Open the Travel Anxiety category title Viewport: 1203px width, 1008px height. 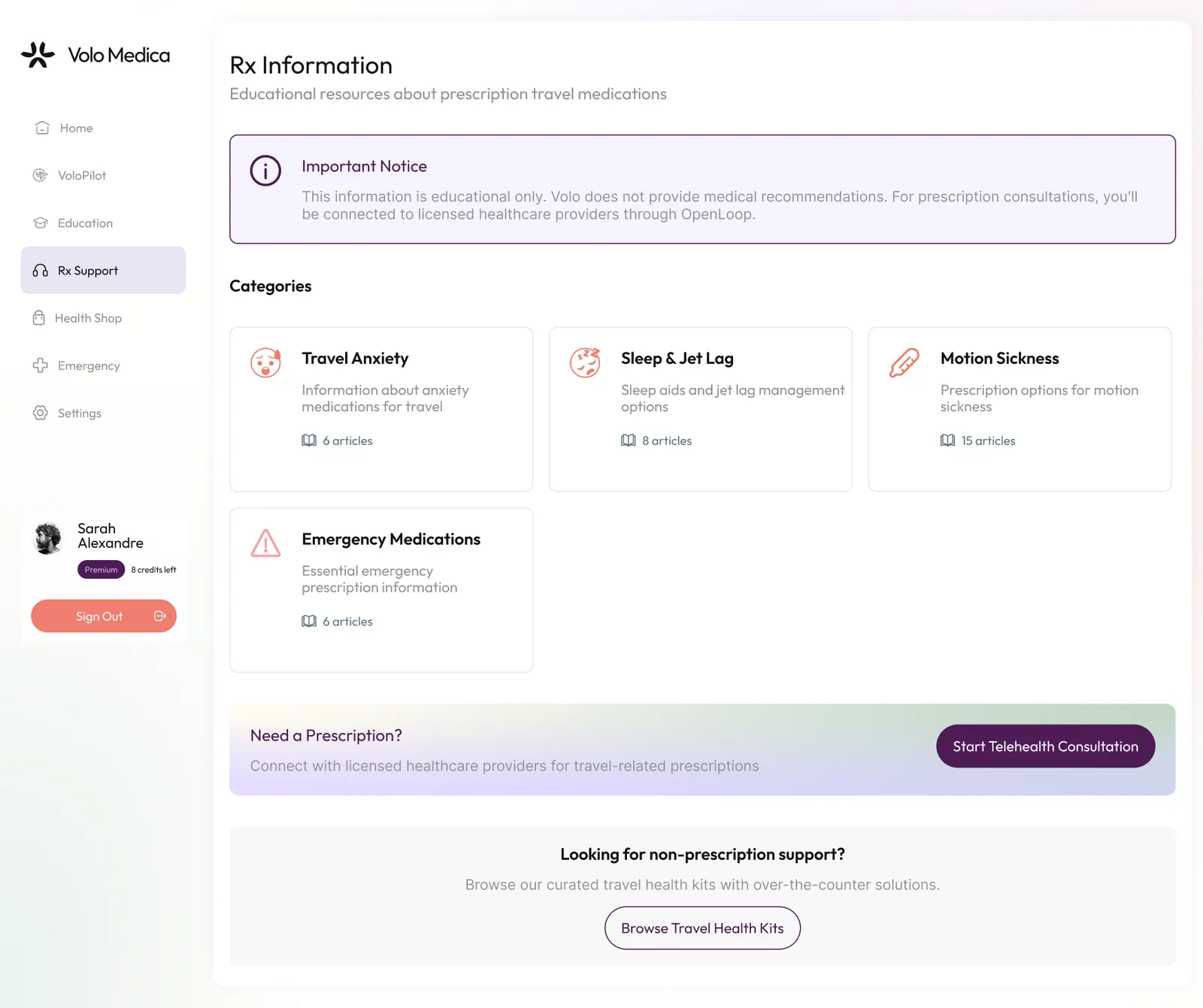coord(356,359)
